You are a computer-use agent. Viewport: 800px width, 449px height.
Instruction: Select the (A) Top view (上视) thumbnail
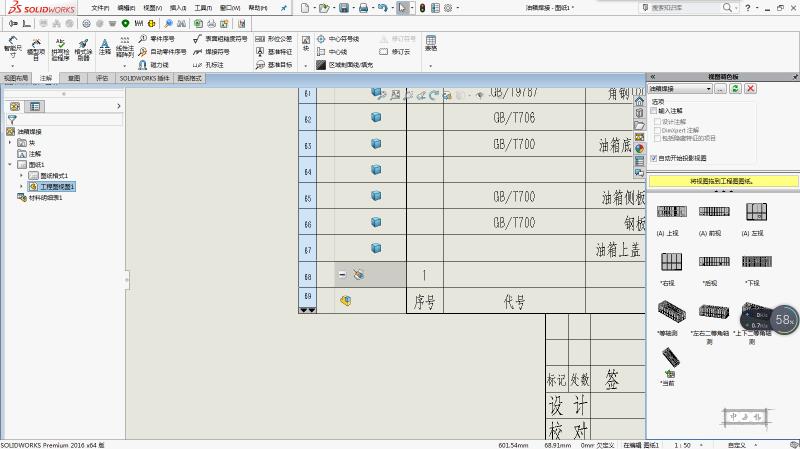tap(671, 211)
